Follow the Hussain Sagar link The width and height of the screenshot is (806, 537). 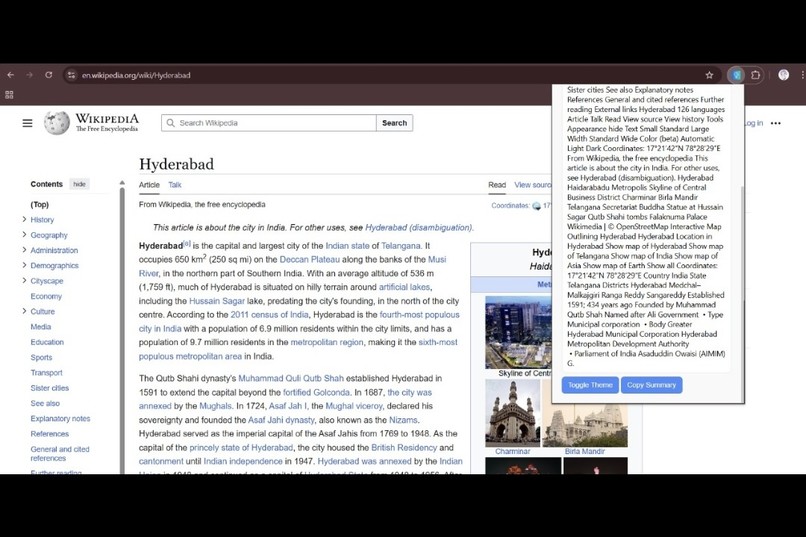pos(217,301)
